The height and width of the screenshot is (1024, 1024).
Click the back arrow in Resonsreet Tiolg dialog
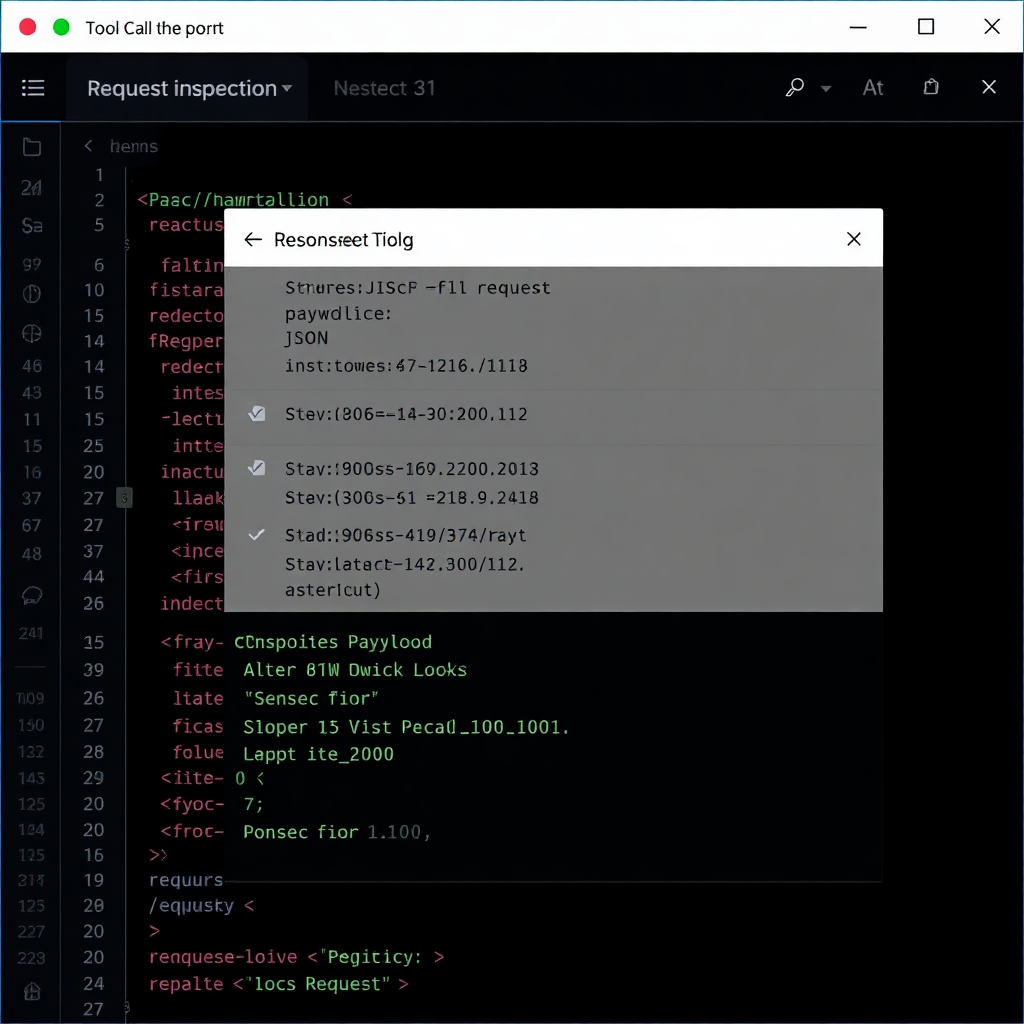253,240
